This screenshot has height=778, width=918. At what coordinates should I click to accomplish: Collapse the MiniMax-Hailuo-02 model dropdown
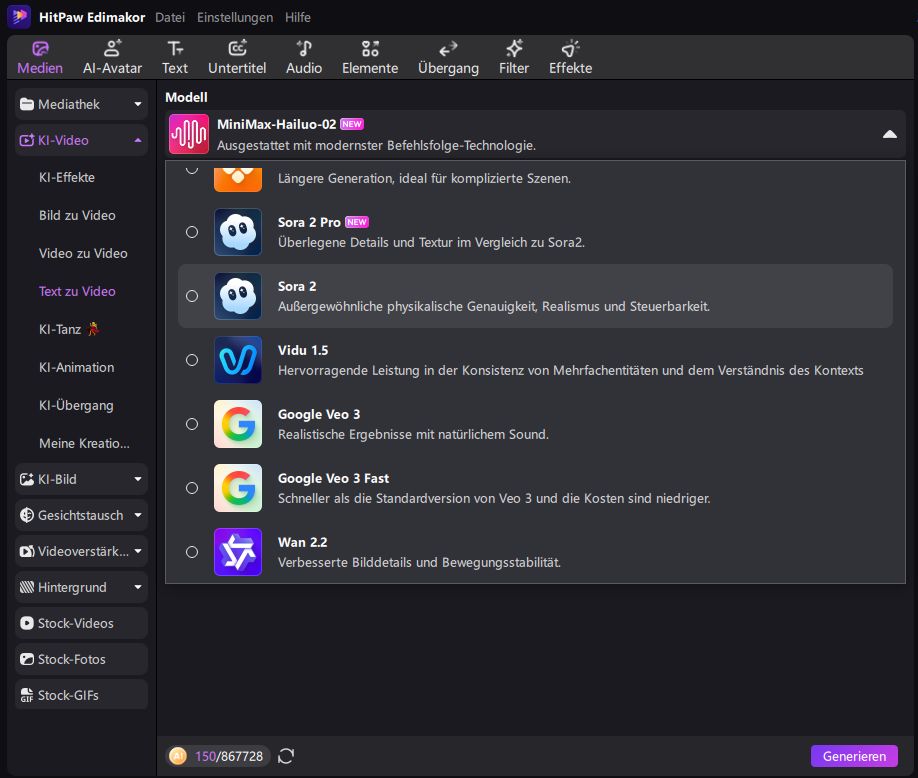889,135
